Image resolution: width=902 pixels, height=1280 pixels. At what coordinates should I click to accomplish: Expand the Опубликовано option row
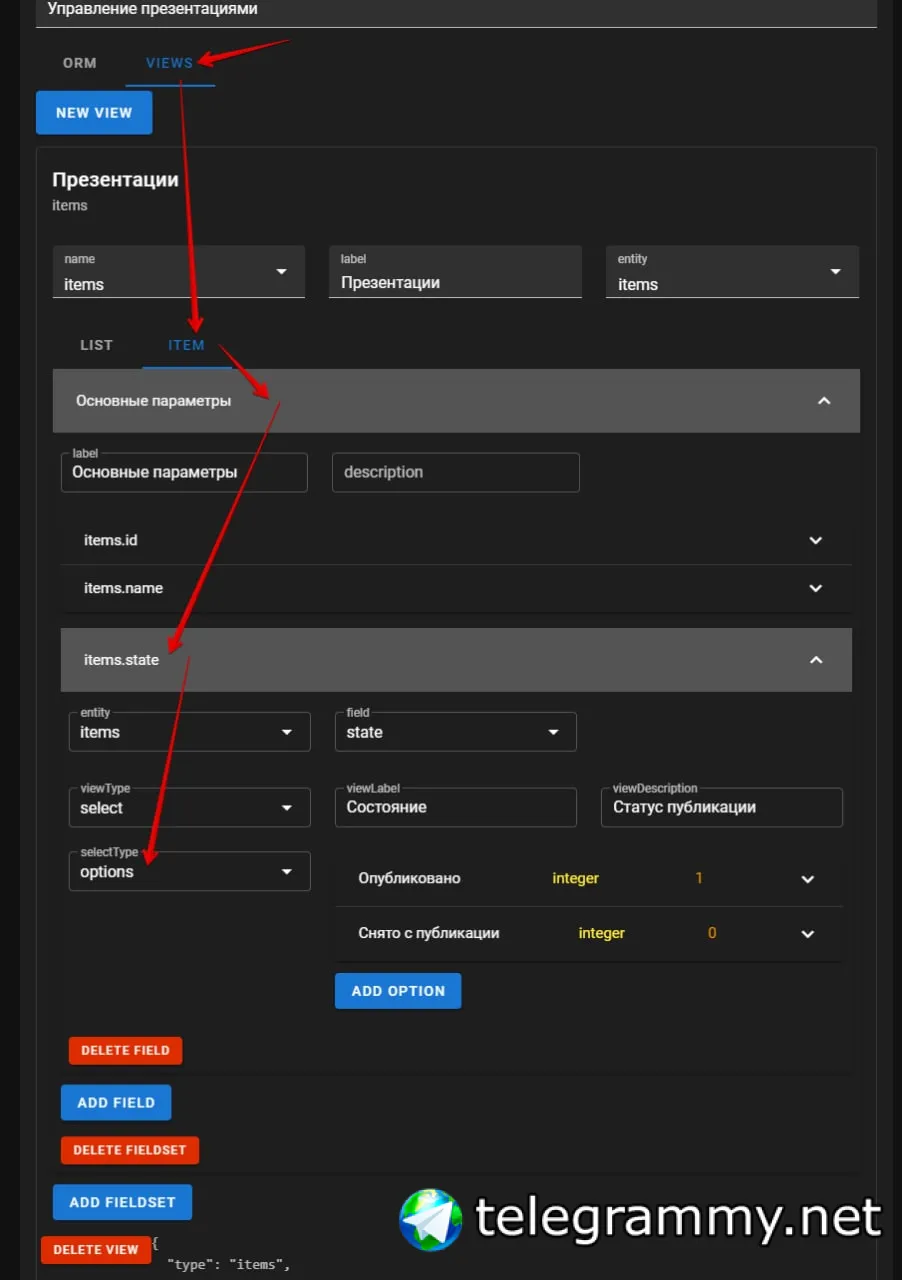[808, 879]
